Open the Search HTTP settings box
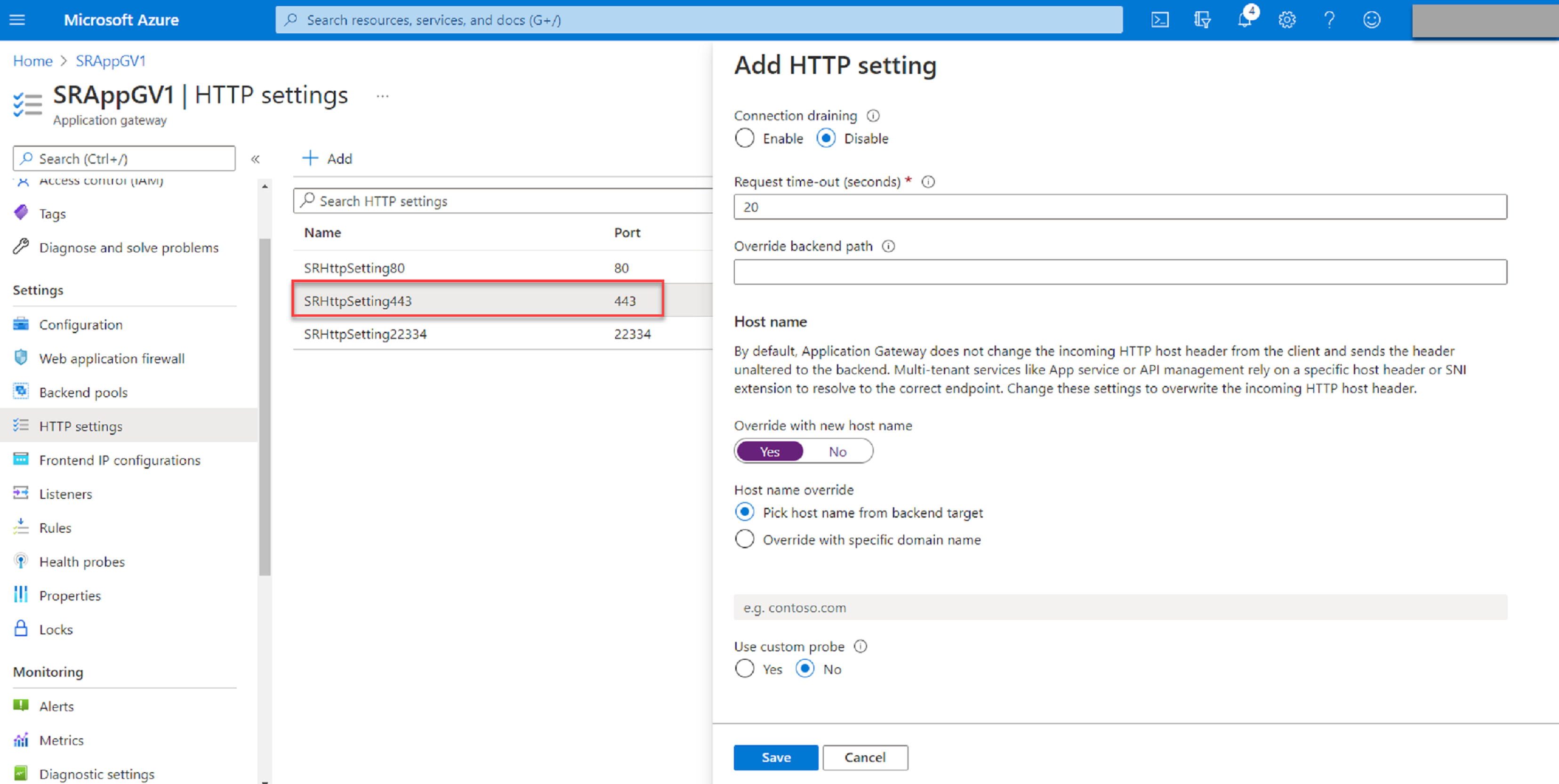 pyautogui.click(x=504, y=201)
